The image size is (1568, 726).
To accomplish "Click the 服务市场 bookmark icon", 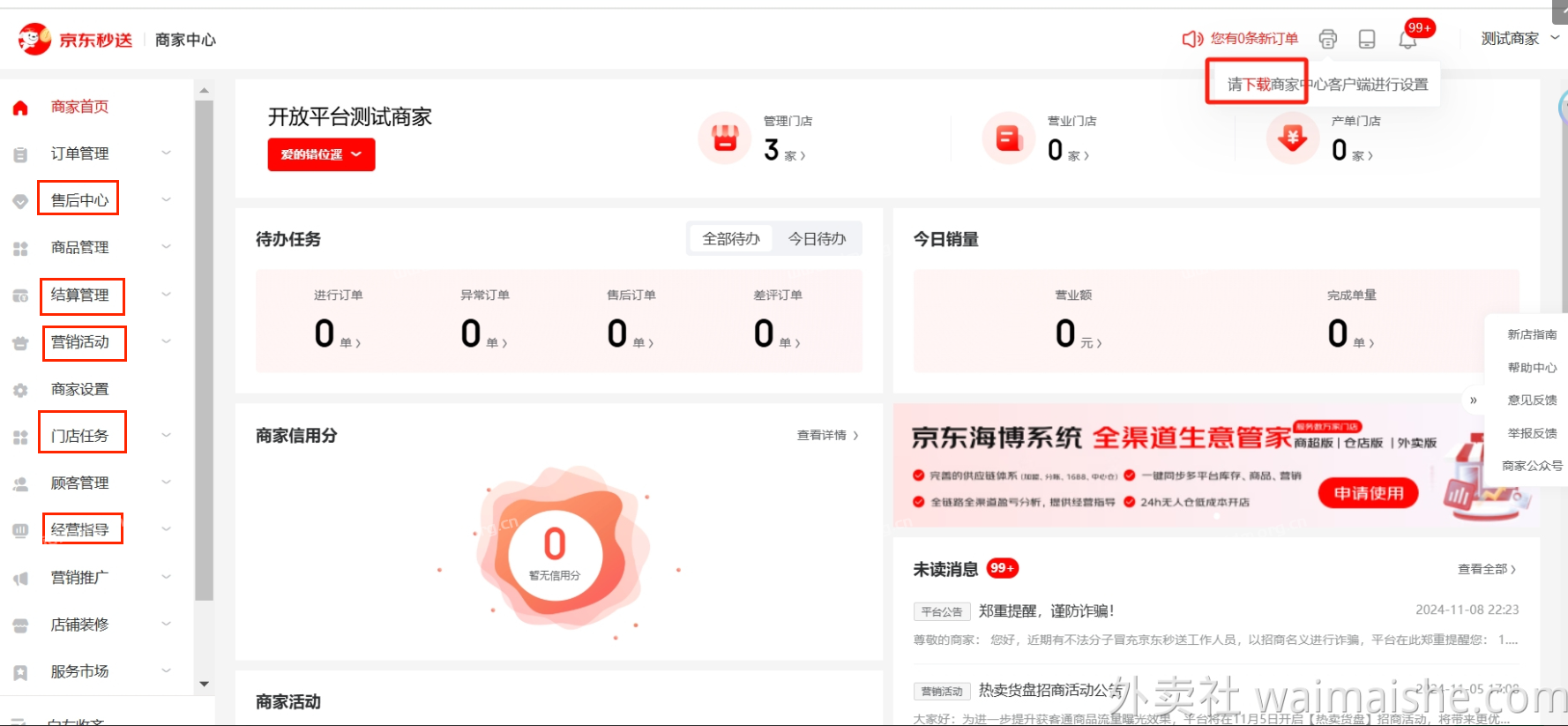I will tap(20, 672).
